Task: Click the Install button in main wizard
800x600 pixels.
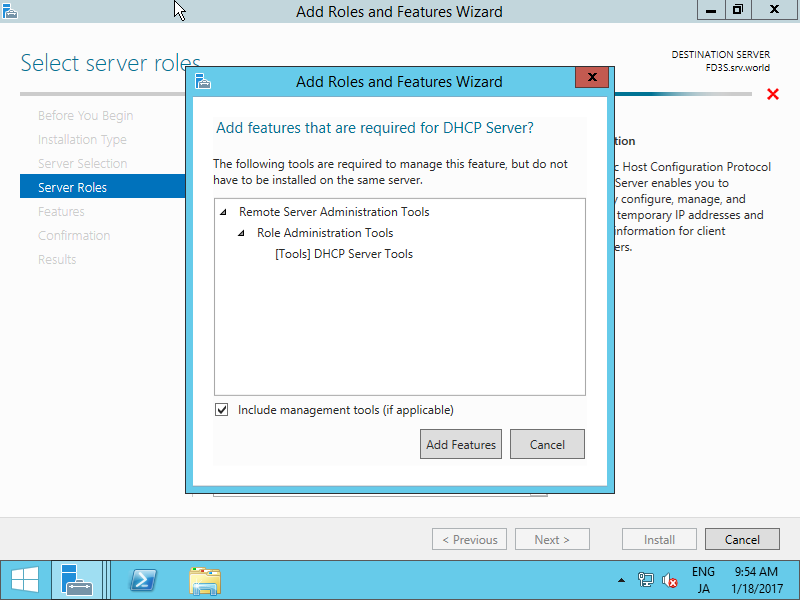Action: pos(659,539)
